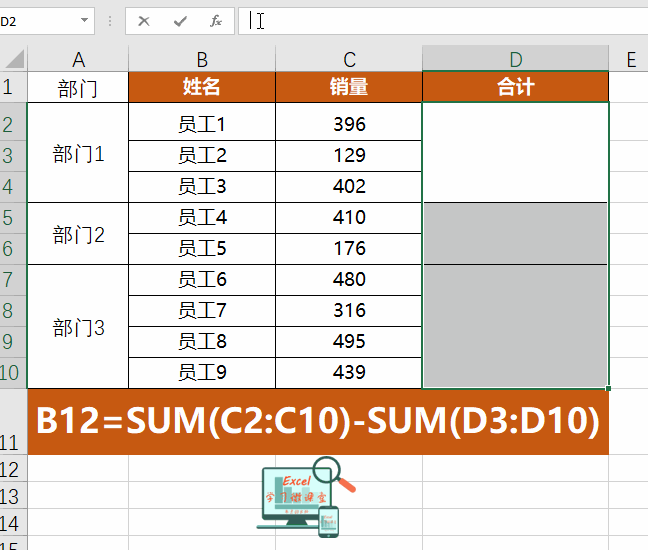Click cell 员工3
Screen dimensions: 648x550
202,187
